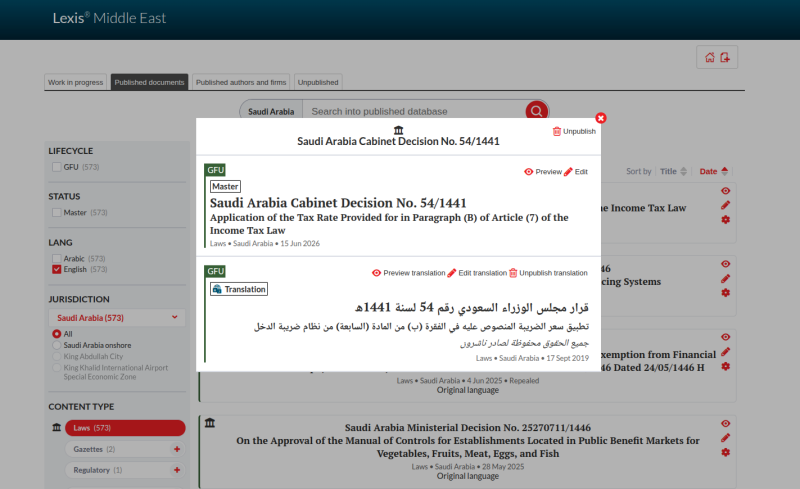The width and height of the screenshot is (800, 489).
Task: Click Preview translation eye icon
Action: click(x=377, y=273)
